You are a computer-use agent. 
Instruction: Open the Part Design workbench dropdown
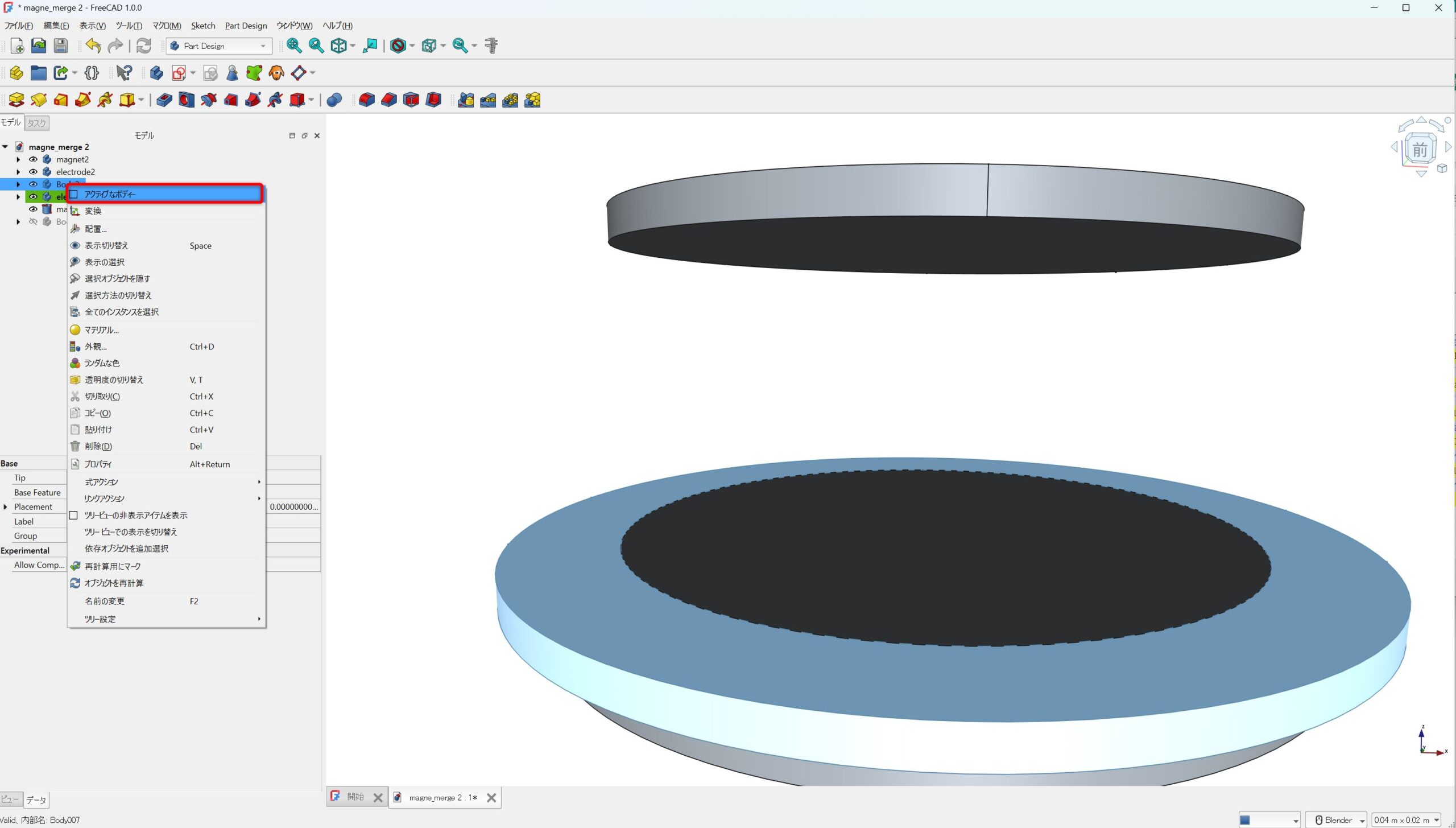pyautogui.click(x=219, y=46)
